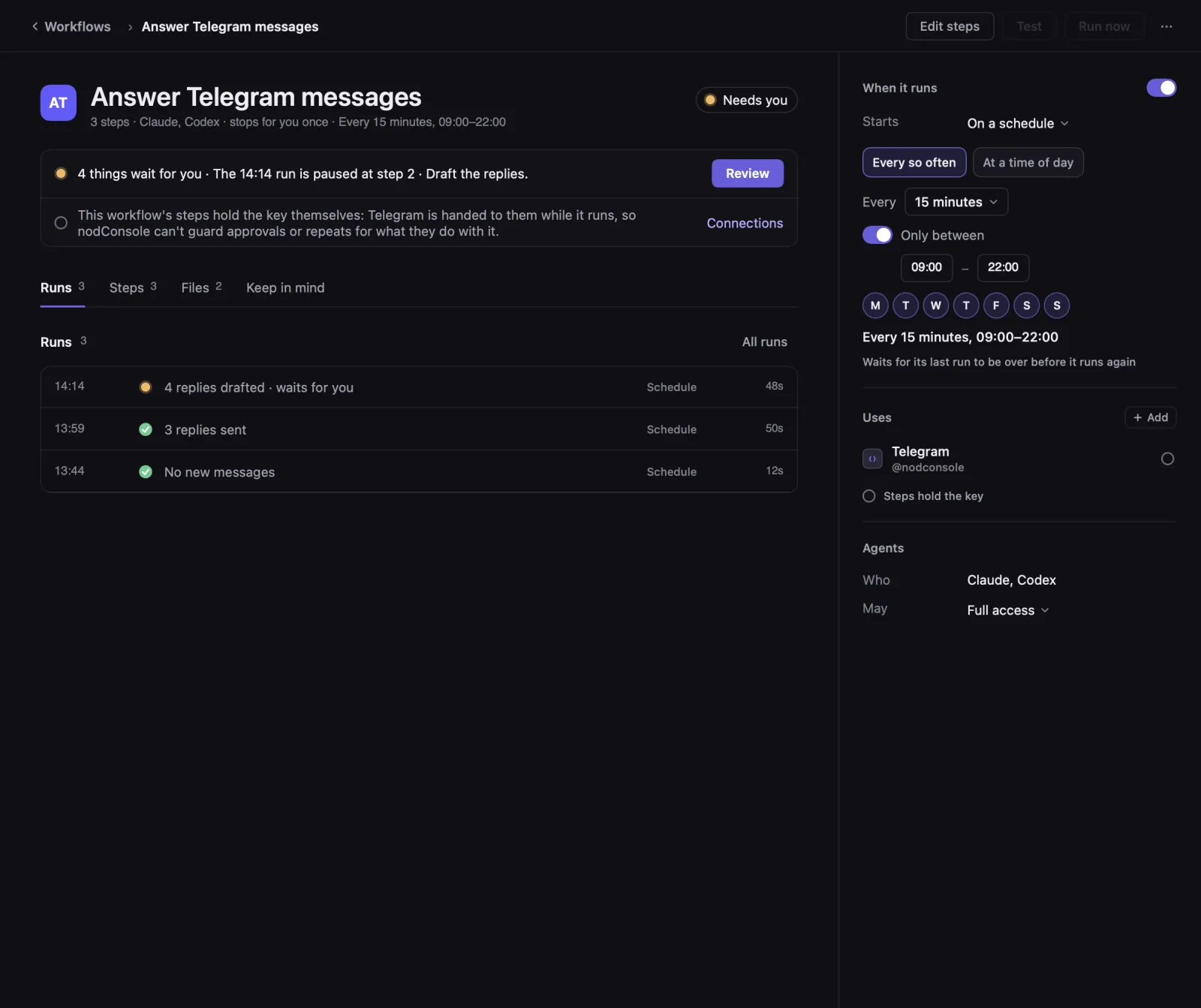Select the 'Every so often' schedule mode

(914, 162)
